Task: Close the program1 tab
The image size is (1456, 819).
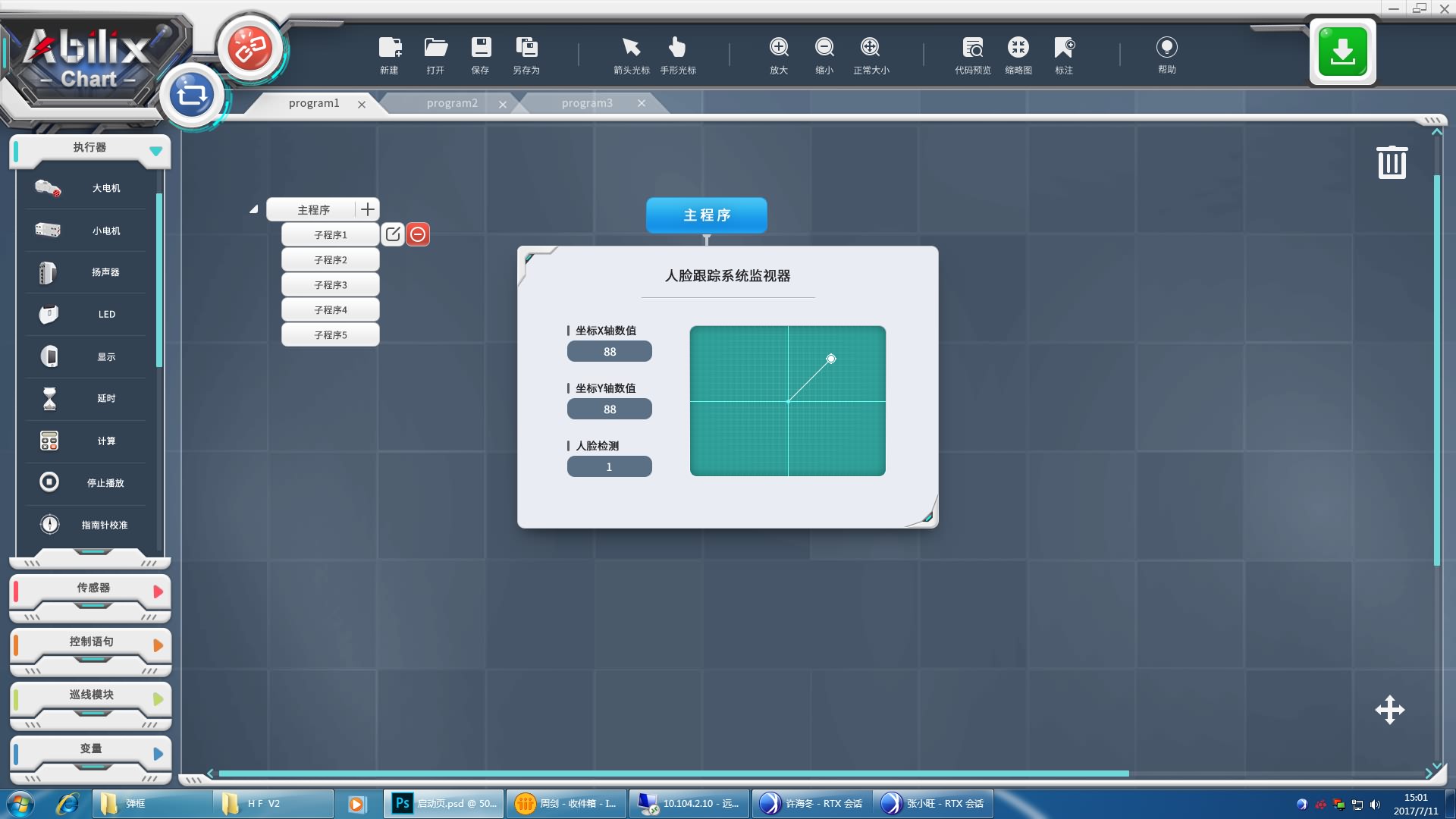Action: click(362, 105)
